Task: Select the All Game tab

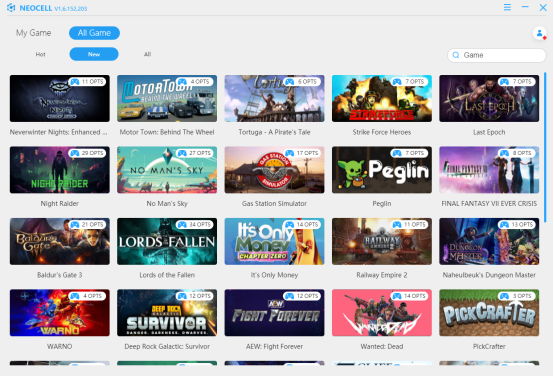Action: point(94,33)
